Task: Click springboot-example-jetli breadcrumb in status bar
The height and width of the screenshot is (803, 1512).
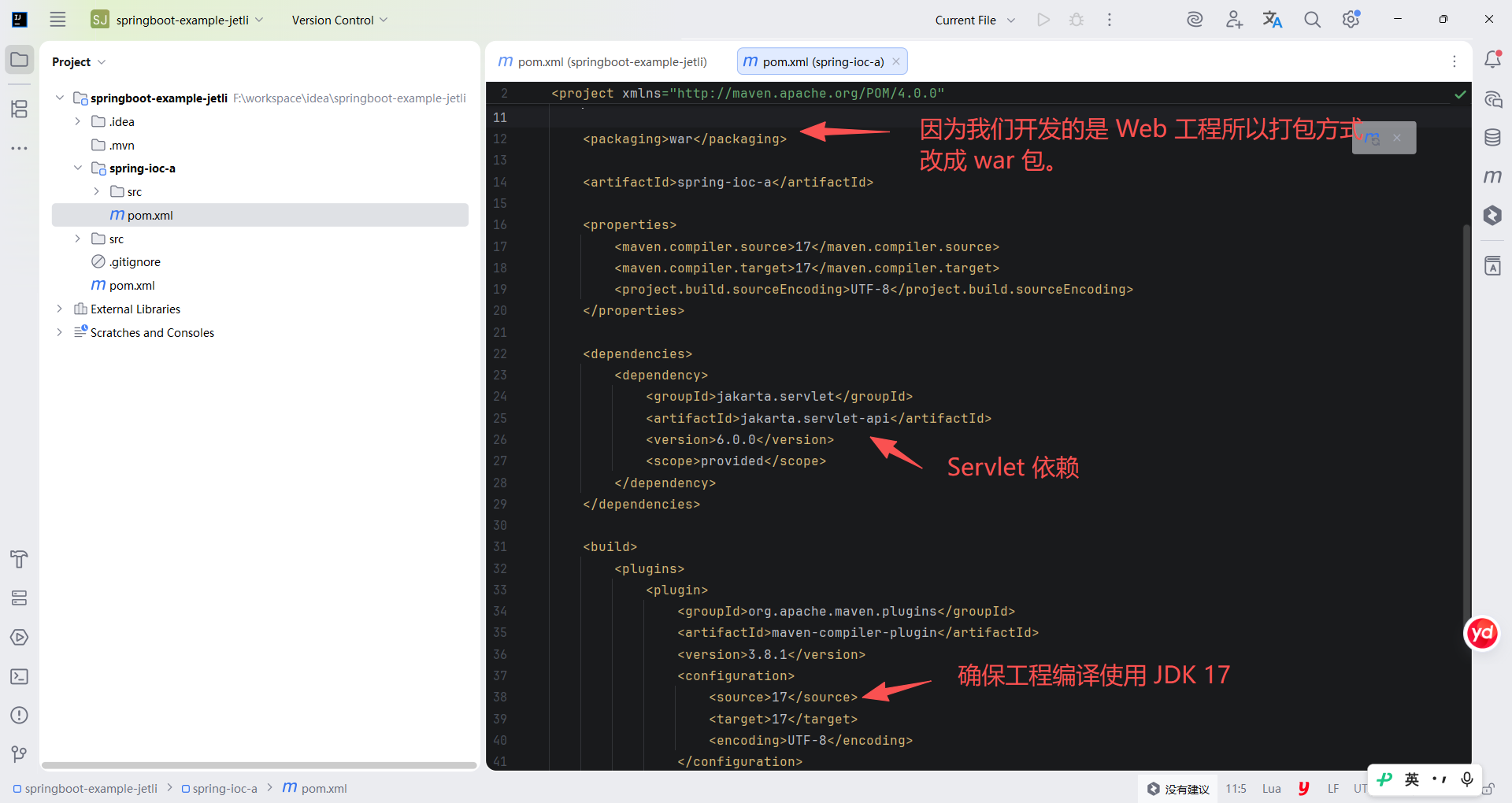Action: pos(85,788)
